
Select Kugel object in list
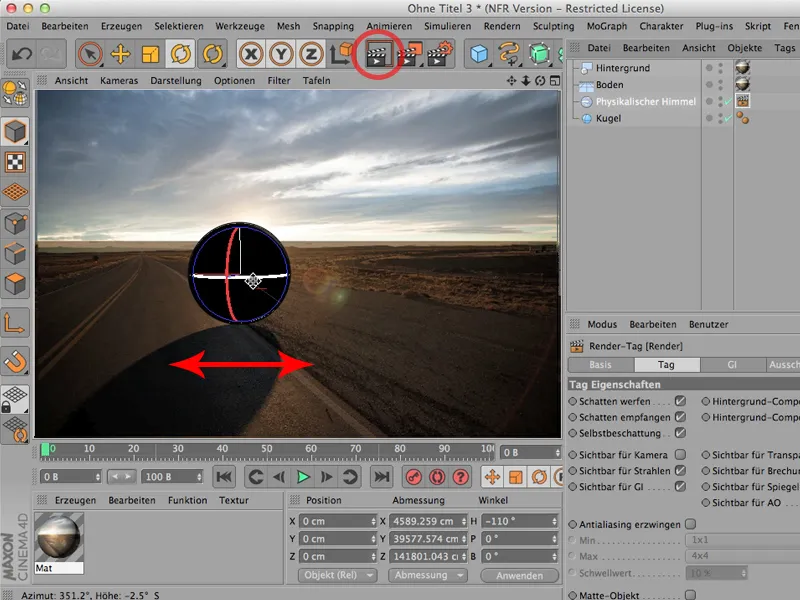(609, 118)
